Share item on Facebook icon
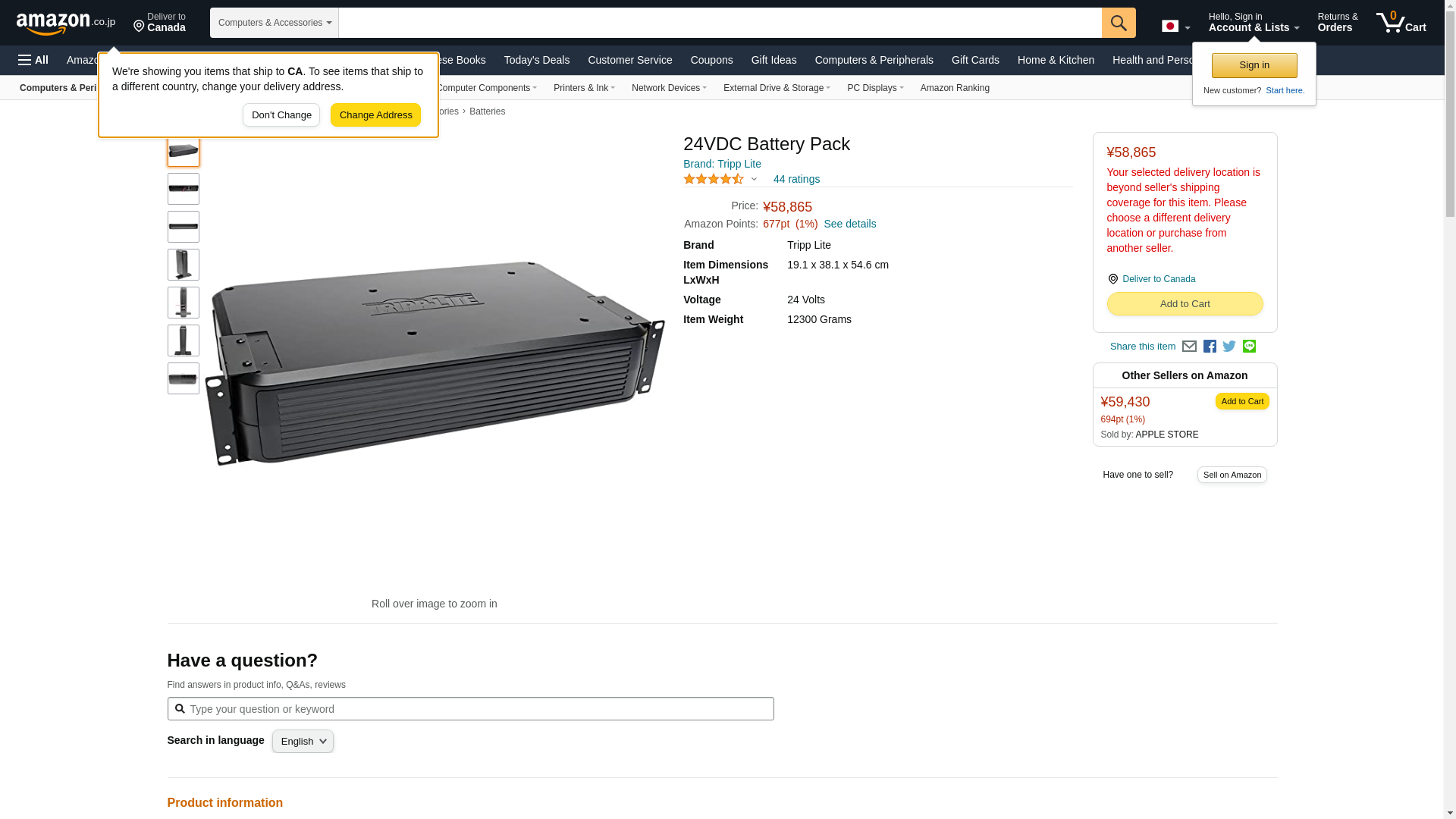This screenshot has height=819, width=1456. coord(1210,347)
